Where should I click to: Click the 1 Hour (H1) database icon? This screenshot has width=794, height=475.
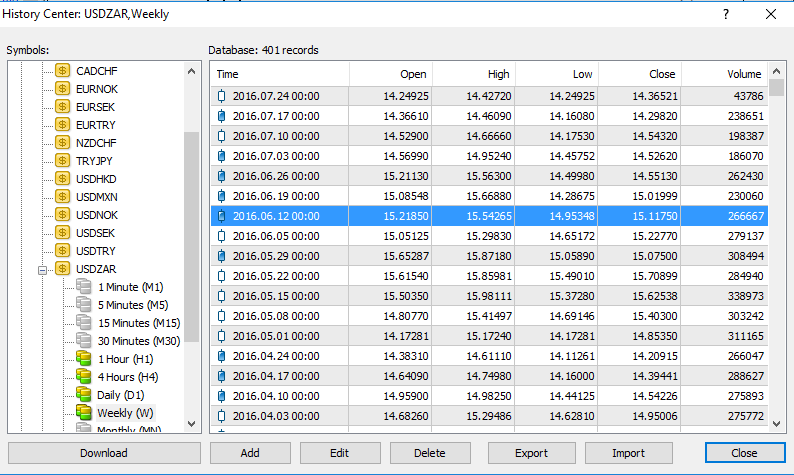84,359
